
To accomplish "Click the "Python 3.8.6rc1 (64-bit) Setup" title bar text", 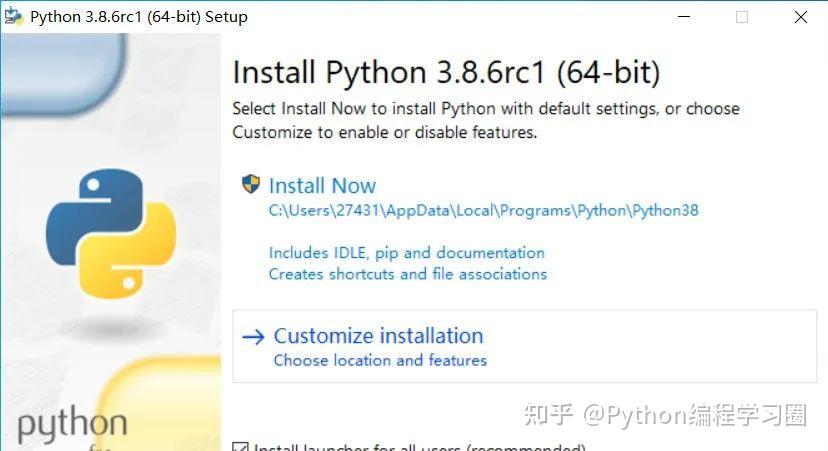I will point(139,17).
